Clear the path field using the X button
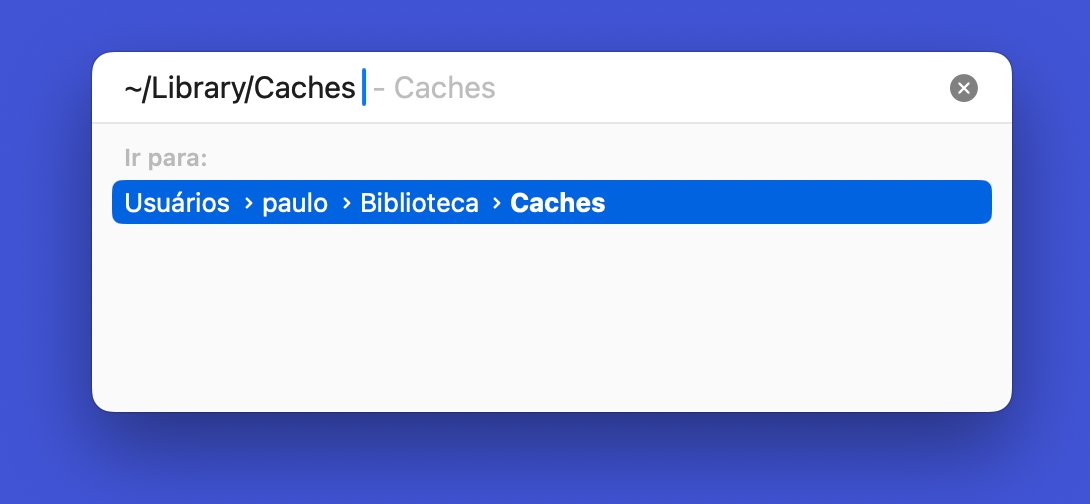This screenshot has height=504, width=1090. [x=963, y=88]
